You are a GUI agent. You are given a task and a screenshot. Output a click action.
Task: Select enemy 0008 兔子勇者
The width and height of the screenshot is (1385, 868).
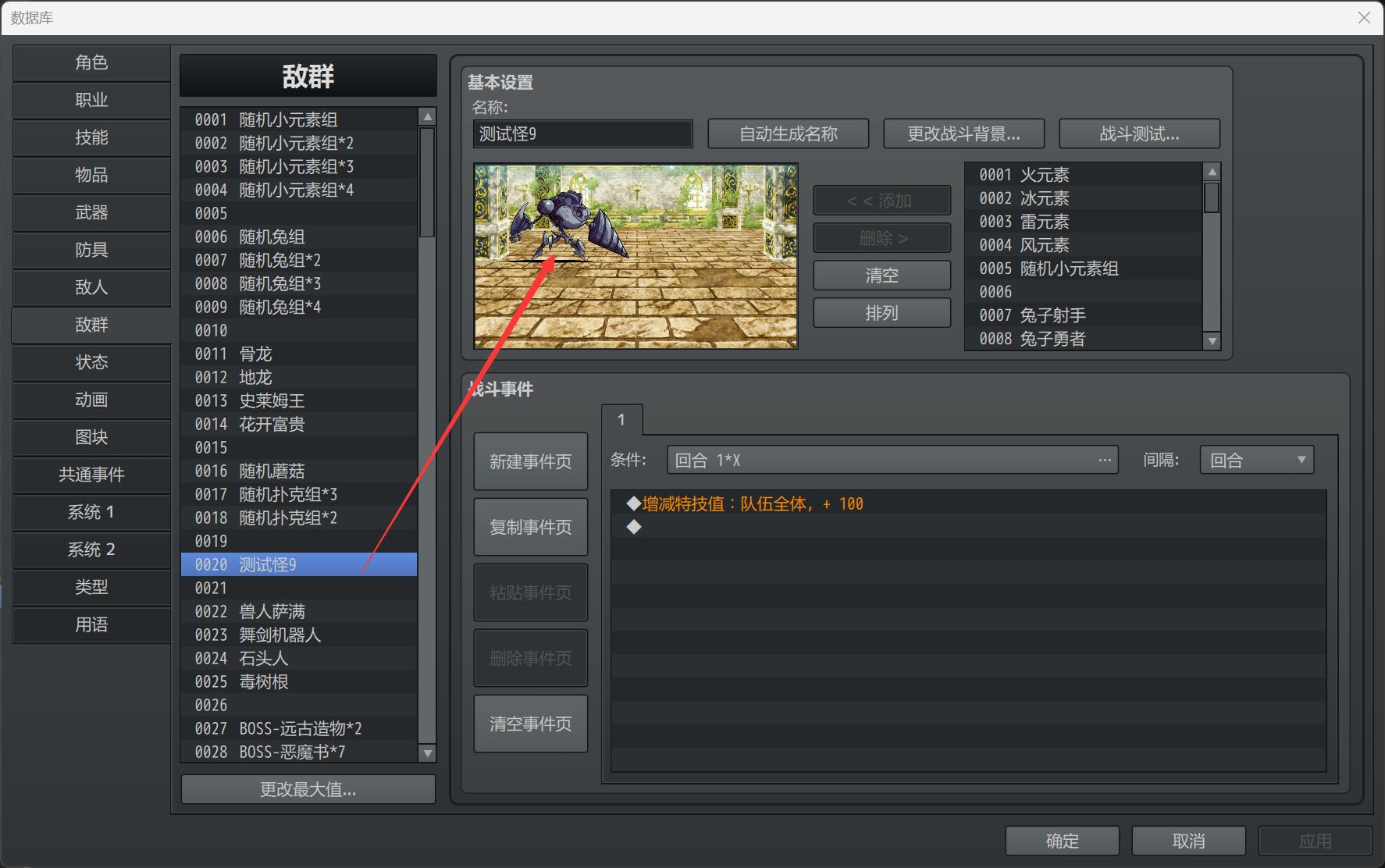click(x=1084, y=339)
